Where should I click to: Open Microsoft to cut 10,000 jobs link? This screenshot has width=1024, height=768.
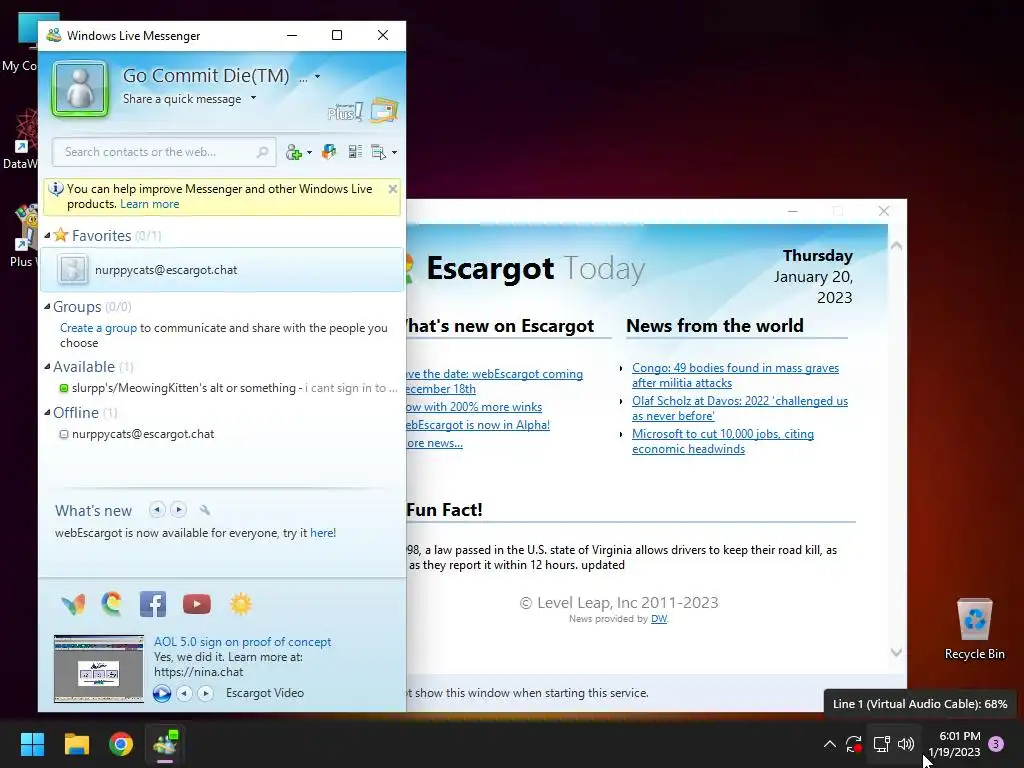723,441
